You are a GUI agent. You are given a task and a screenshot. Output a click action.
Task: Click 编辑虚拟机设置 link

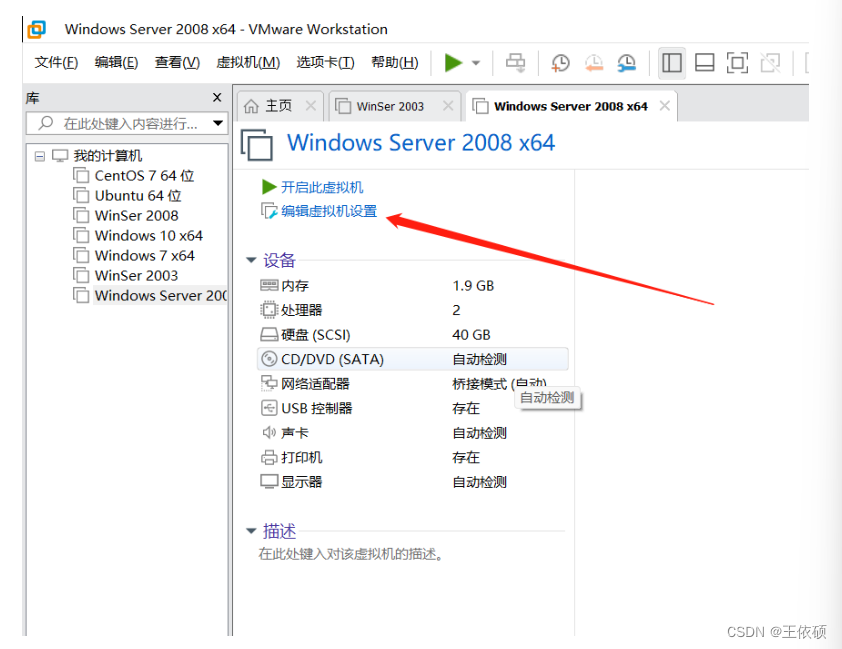329,211
